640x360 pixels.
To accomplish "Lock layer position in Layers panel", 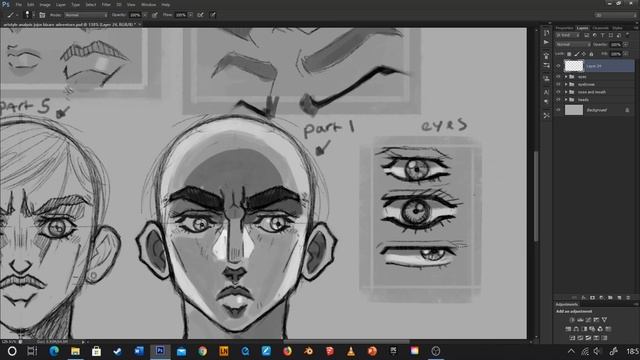I will [584, 54].
